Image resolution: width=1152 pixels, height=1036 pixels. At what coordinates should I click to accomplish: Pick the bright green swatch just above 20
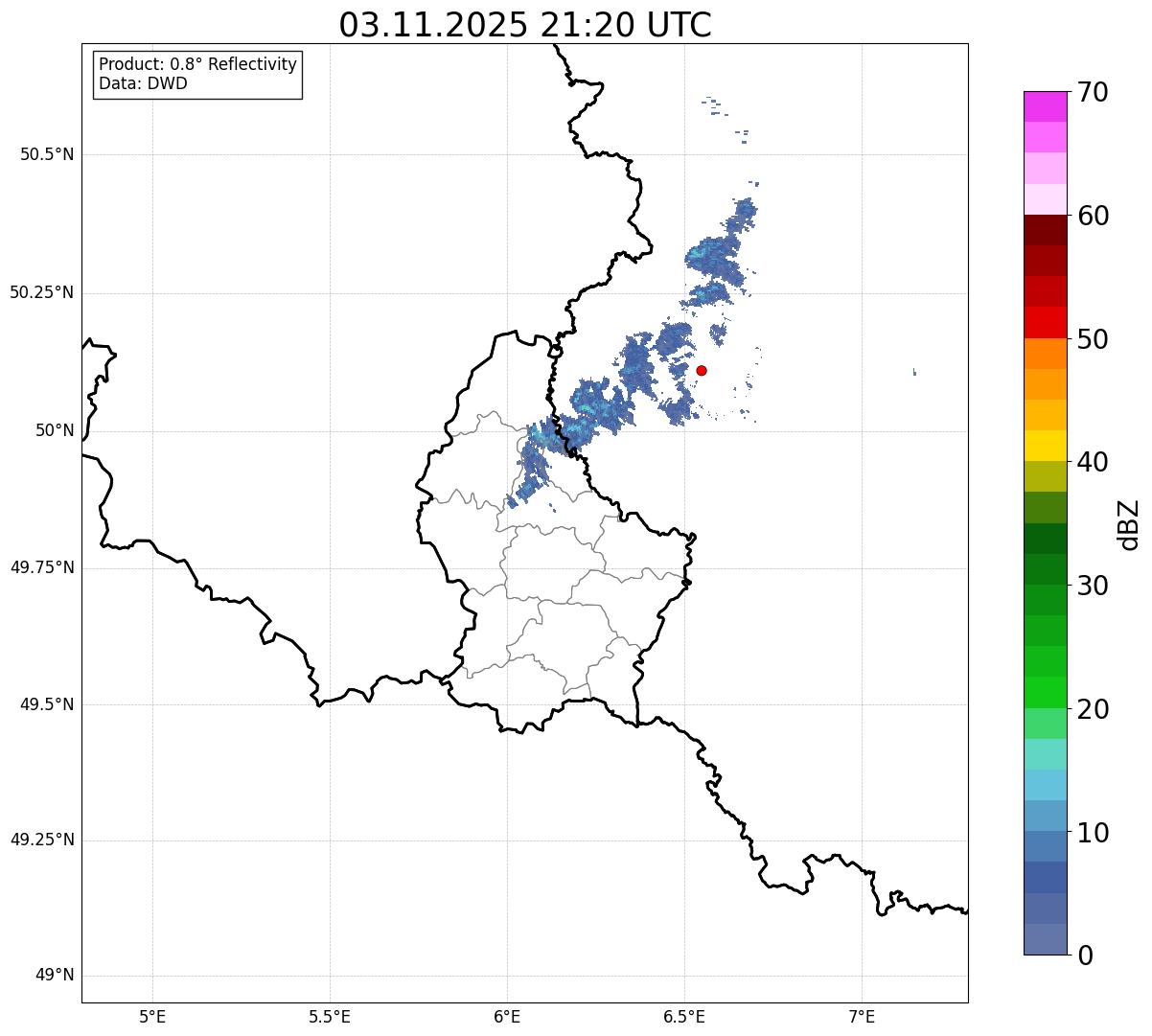[1046, 692]
